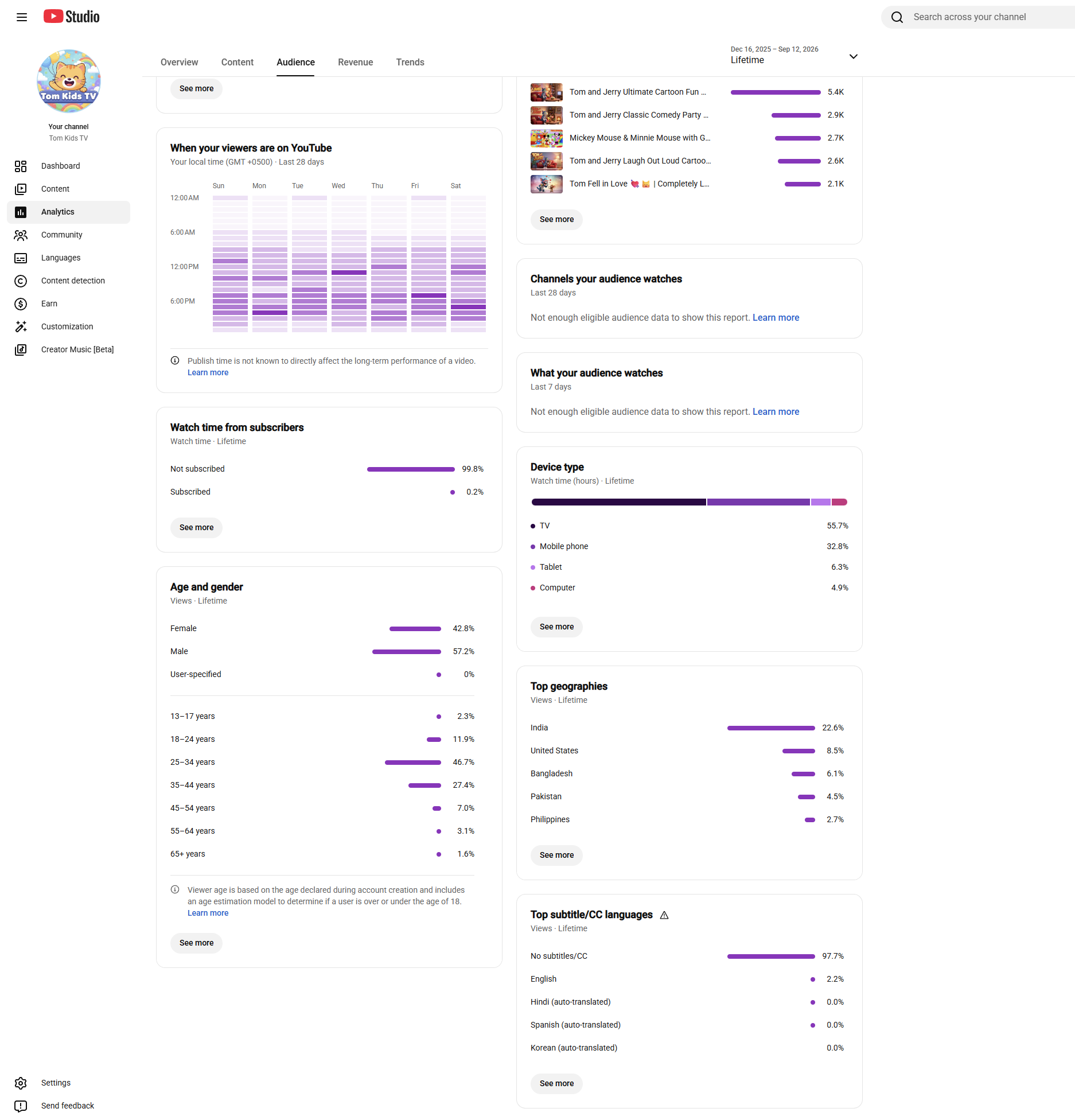The height and width of the screenshot is (1120, 1075).
Task: Open Tom and Jerry Laugh Out Loud thumbnail
Action: point(547,161)
